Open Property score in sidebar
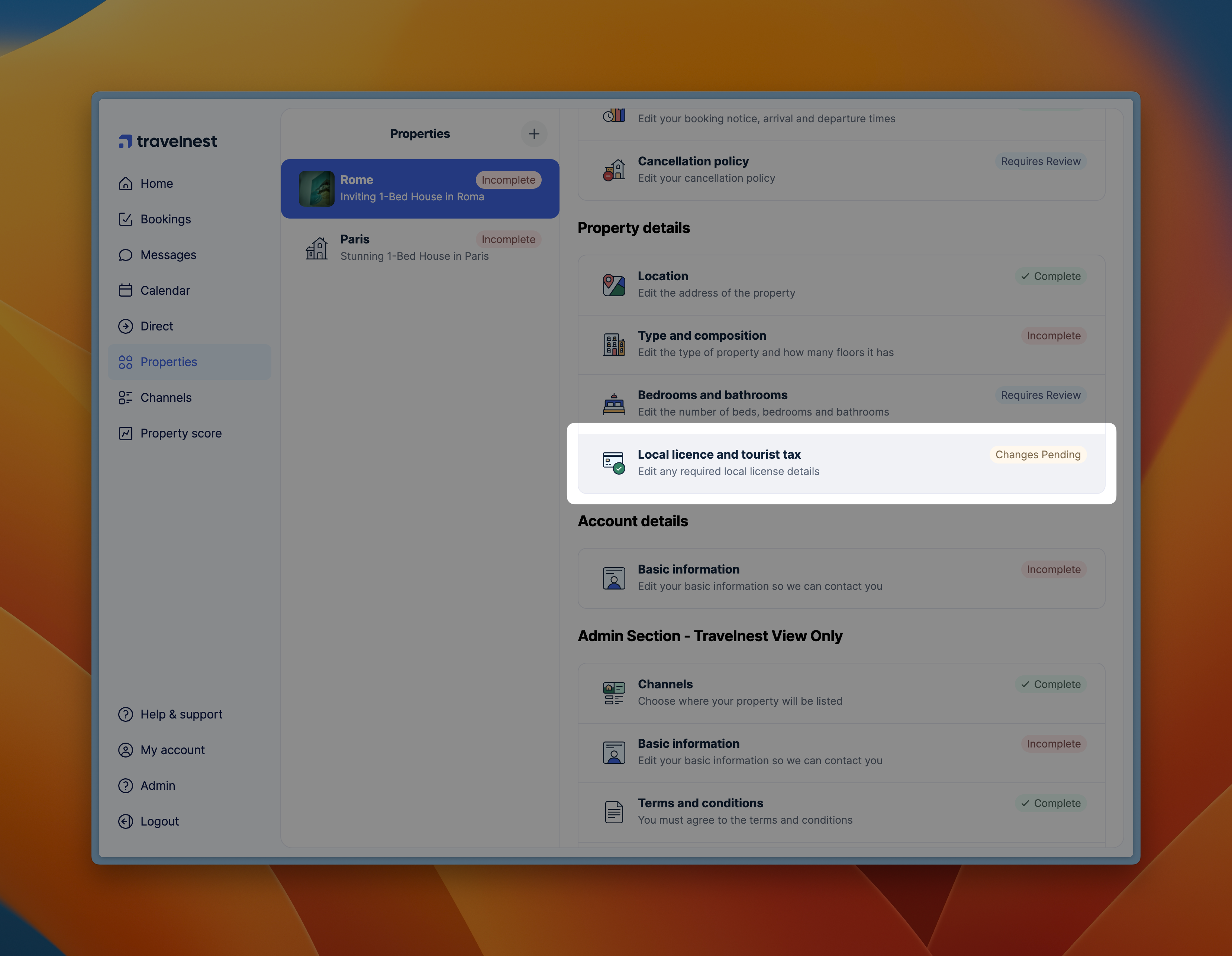This screenshot has width=1232, height=956. coord(181,433)
